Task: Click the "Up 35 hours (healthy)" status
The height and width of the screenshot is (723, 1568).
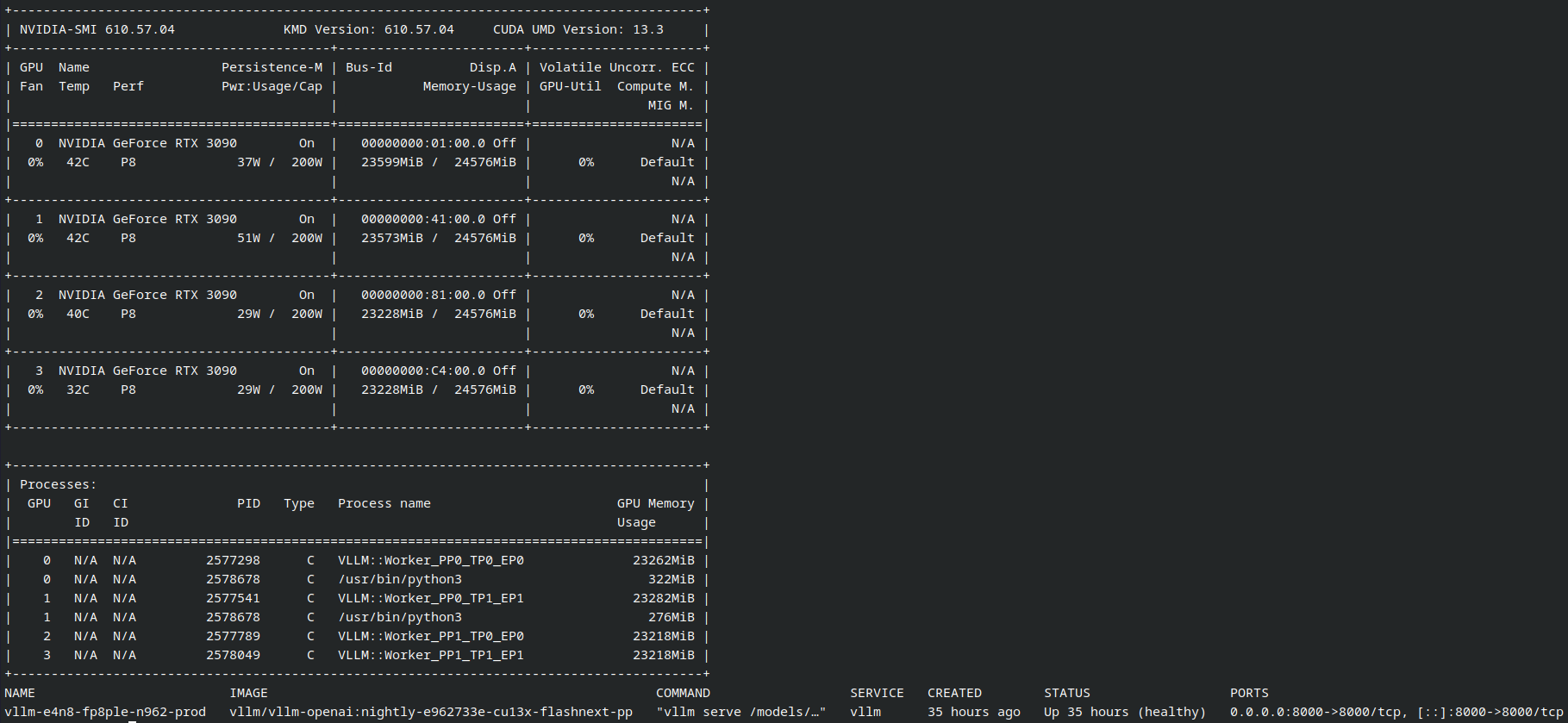Action: click(x=1125, y=712)
